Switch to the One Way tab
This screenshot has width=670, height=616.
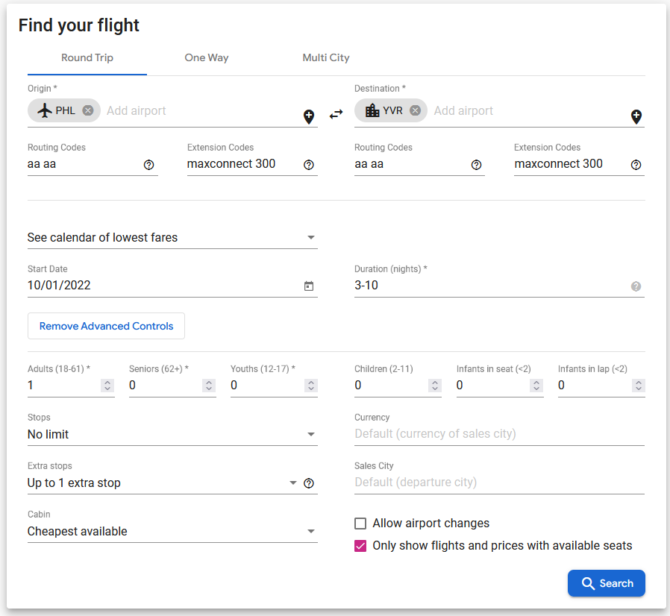206,58
